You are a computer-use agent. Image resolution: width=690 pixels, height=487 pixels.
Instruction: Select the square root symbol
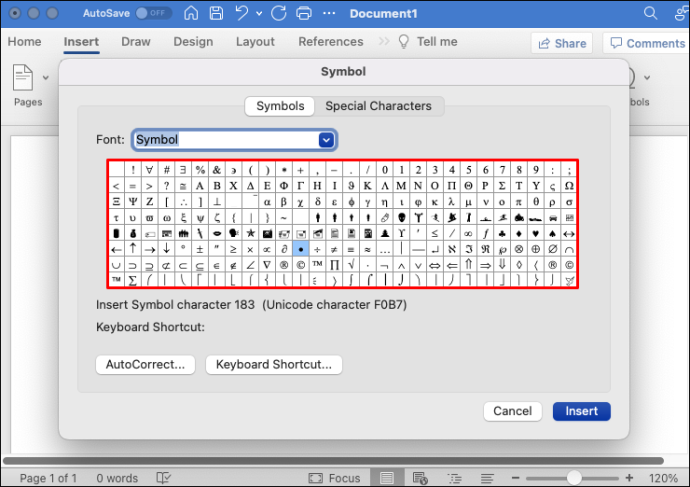coord(351,265)
